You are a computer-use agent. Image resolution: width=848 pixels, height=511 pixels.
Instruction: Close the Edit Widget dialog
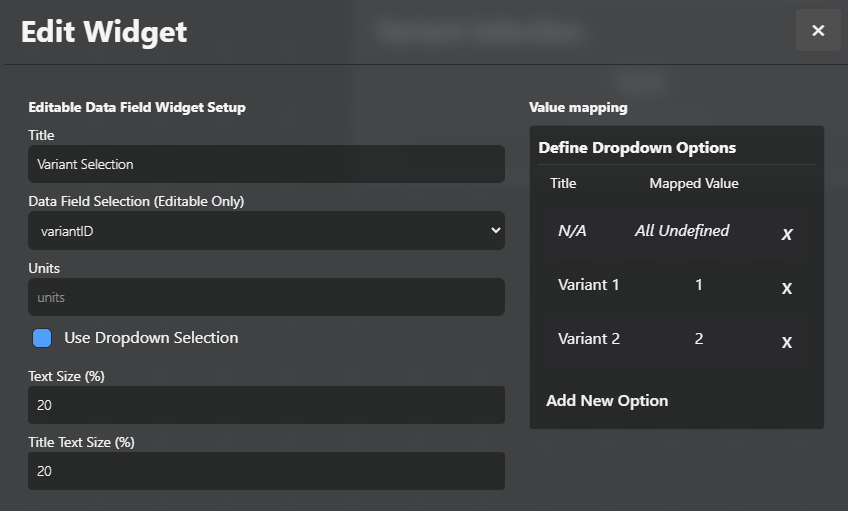pyautogui.click(x=818, y=30)
